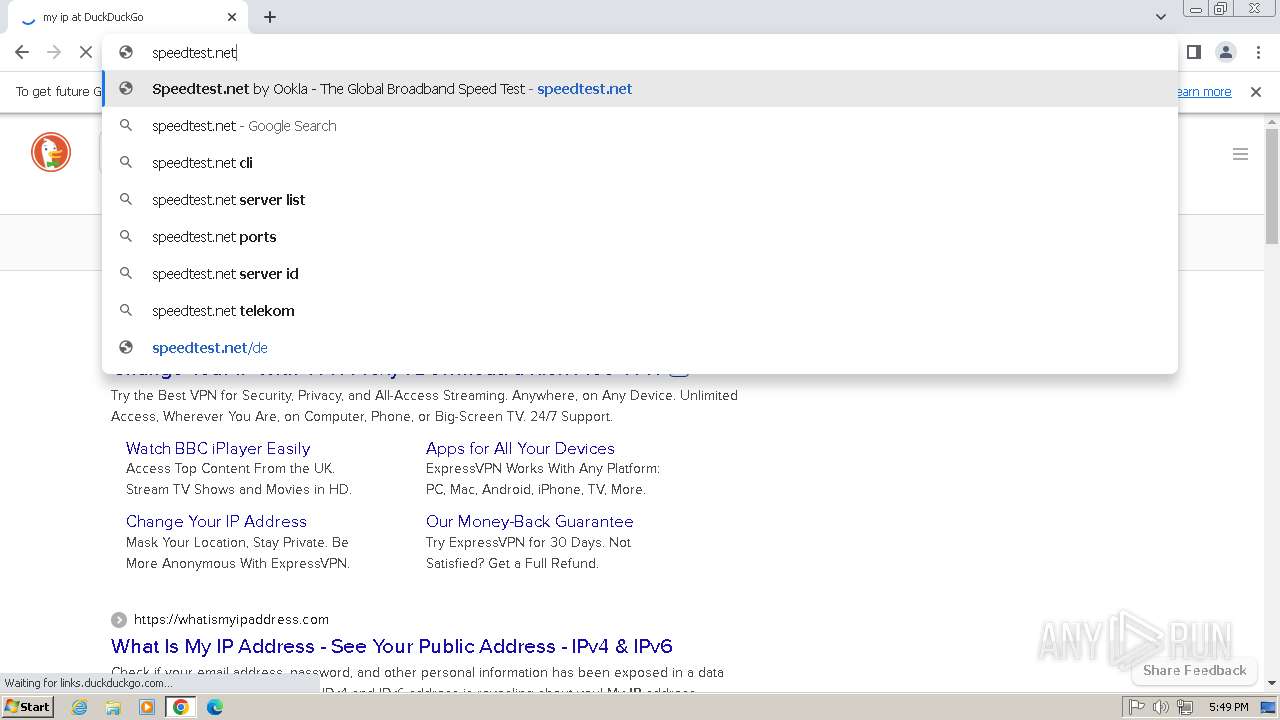
Task: Close the 'my ip at DuckDuckGo' tab
Action: 232,17
